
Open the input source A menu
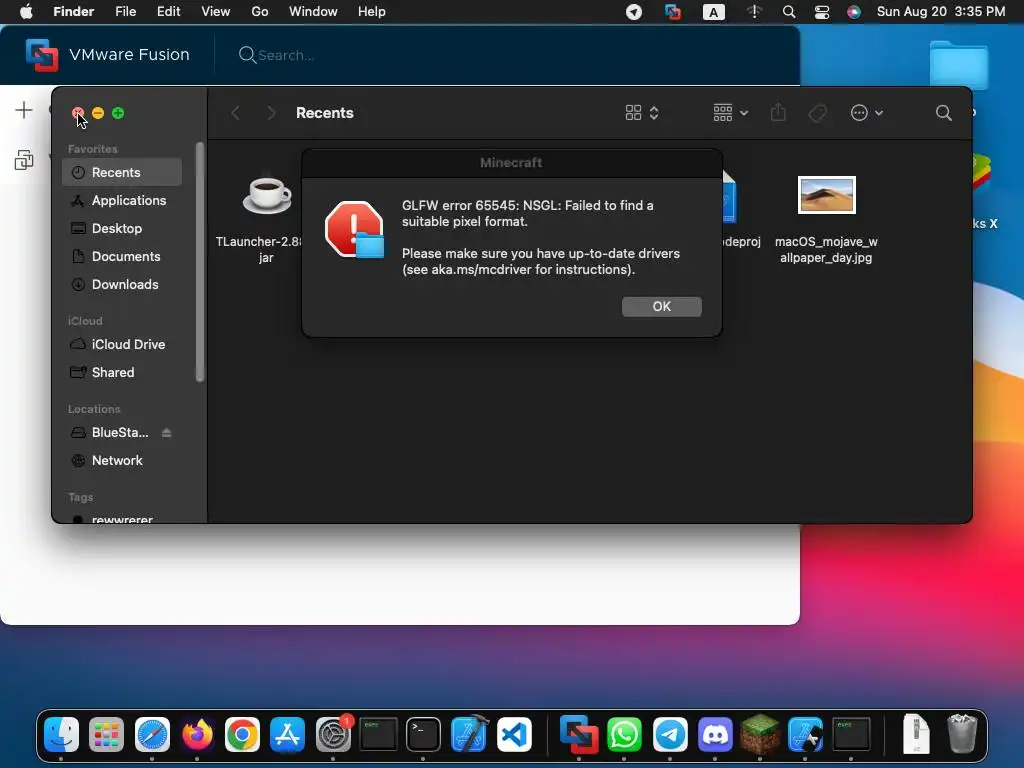point(713,12)
